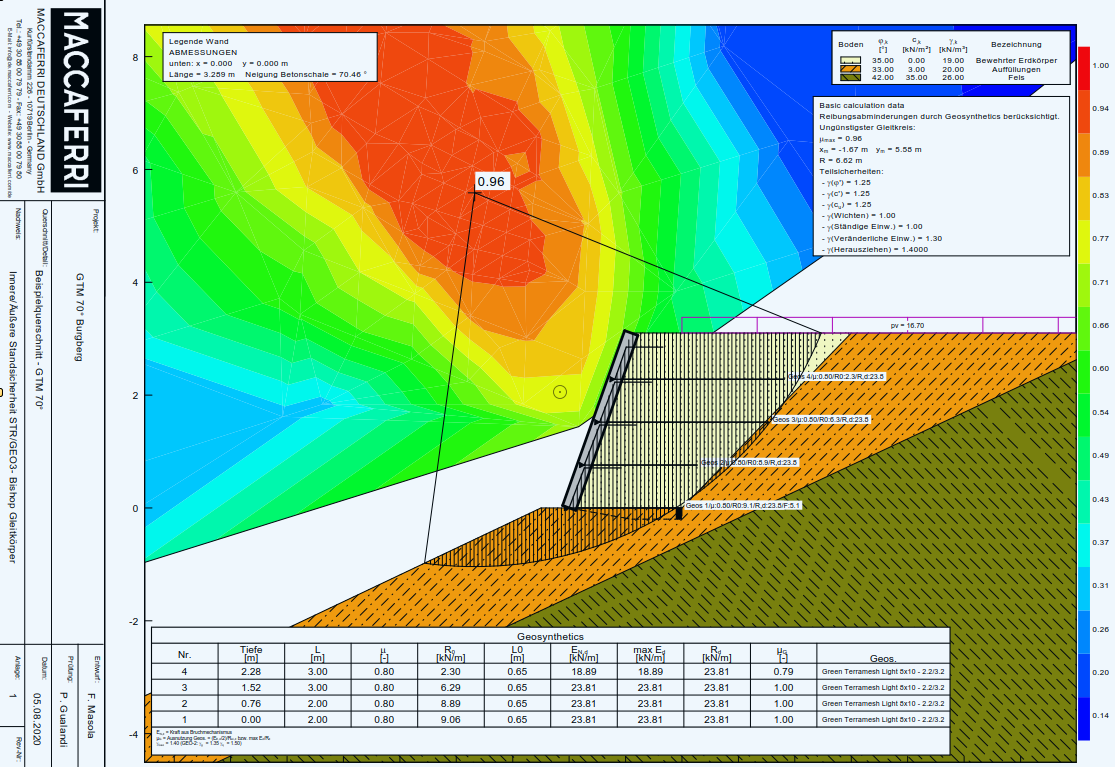Screen dimensions: 1115x767
Task: Click the y-axis tick label '-2'
Action: (x=134, y=621)
